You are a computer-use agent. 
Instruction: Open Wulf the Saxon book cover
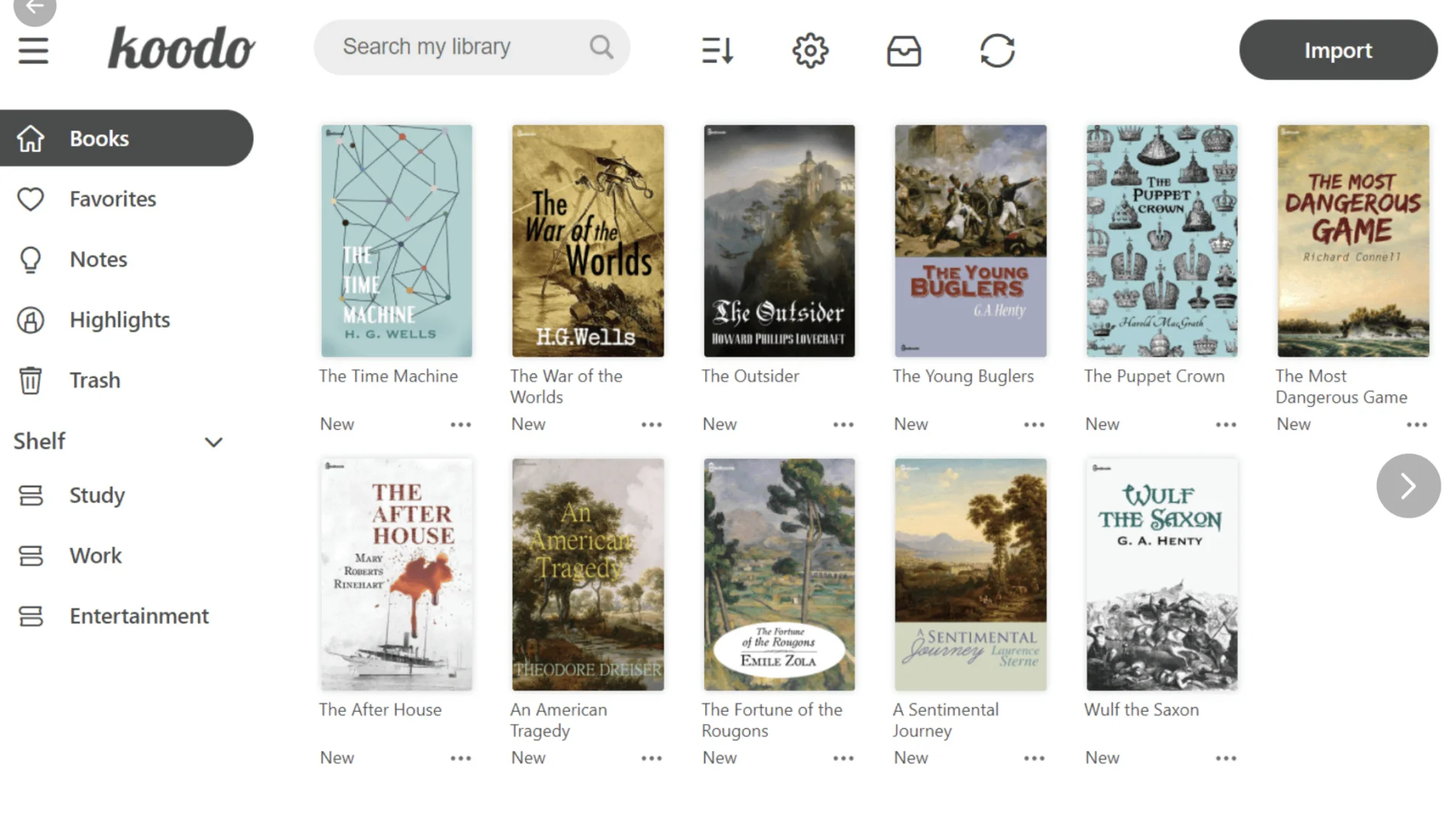[x=1162, y=575]
